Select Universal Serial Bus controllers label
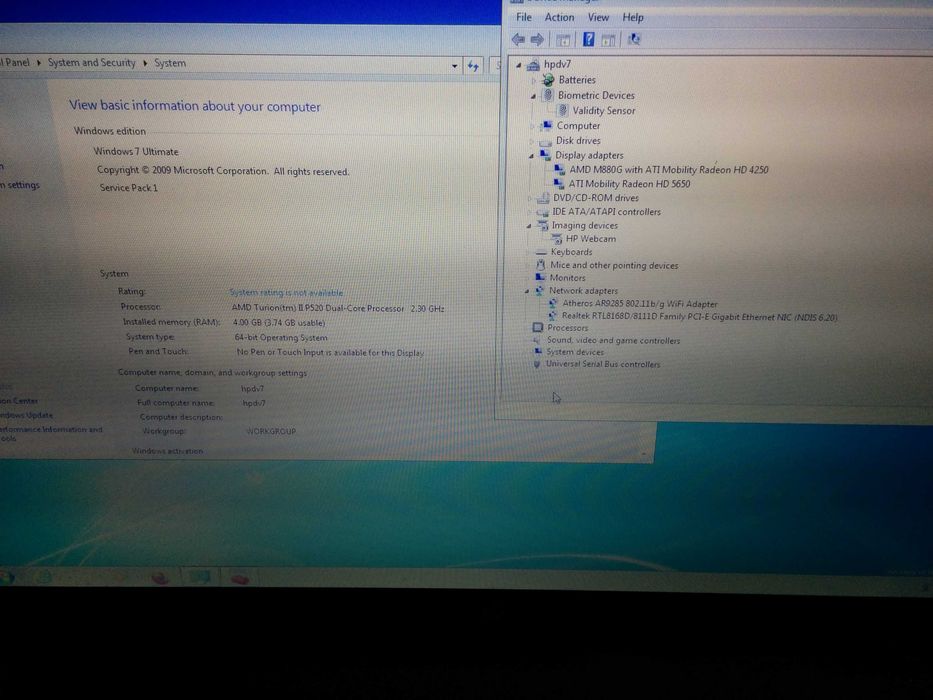Image resolution: width=933 pixels, height=700 pixels. pos(603,364)
